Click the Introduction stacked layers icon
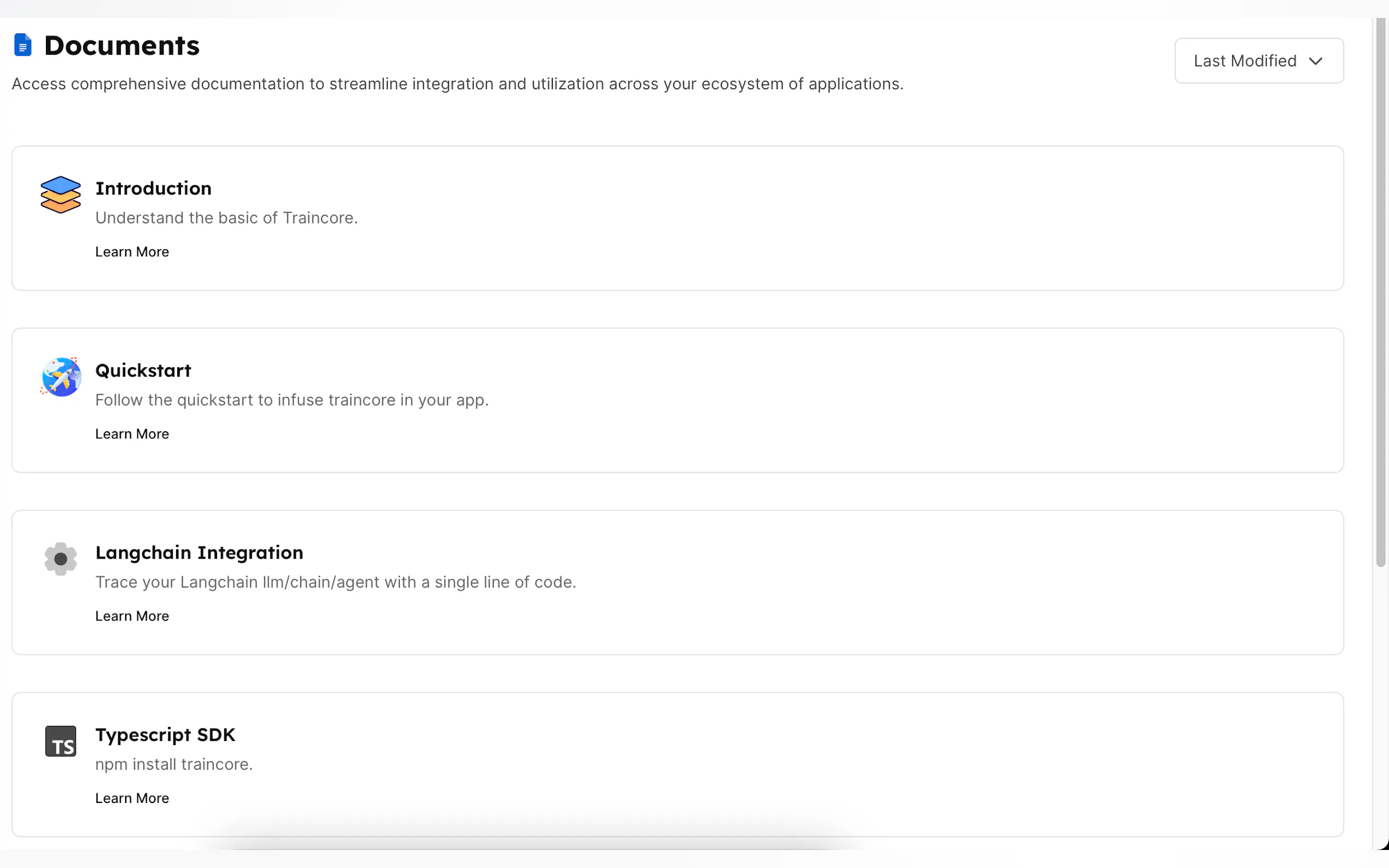Screen dimensions: 1389x868 tap(60, 195)
